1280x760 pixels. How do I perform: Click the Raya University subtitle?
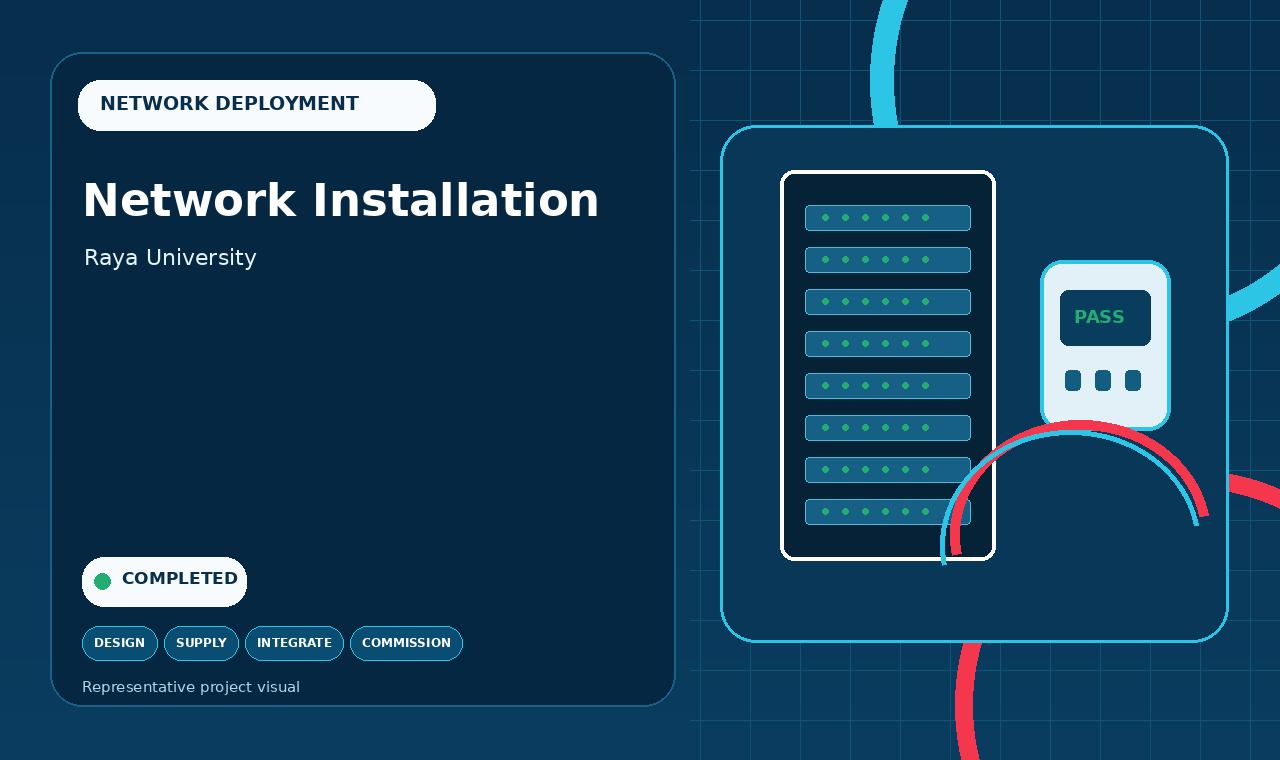(170, 258)
